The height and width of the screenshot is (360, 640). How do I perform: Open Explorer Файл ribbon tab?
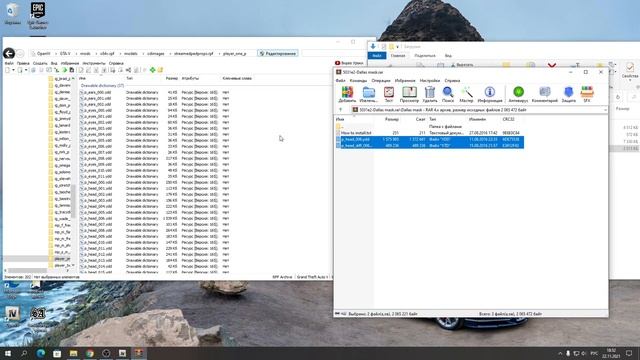coord(377,56)
